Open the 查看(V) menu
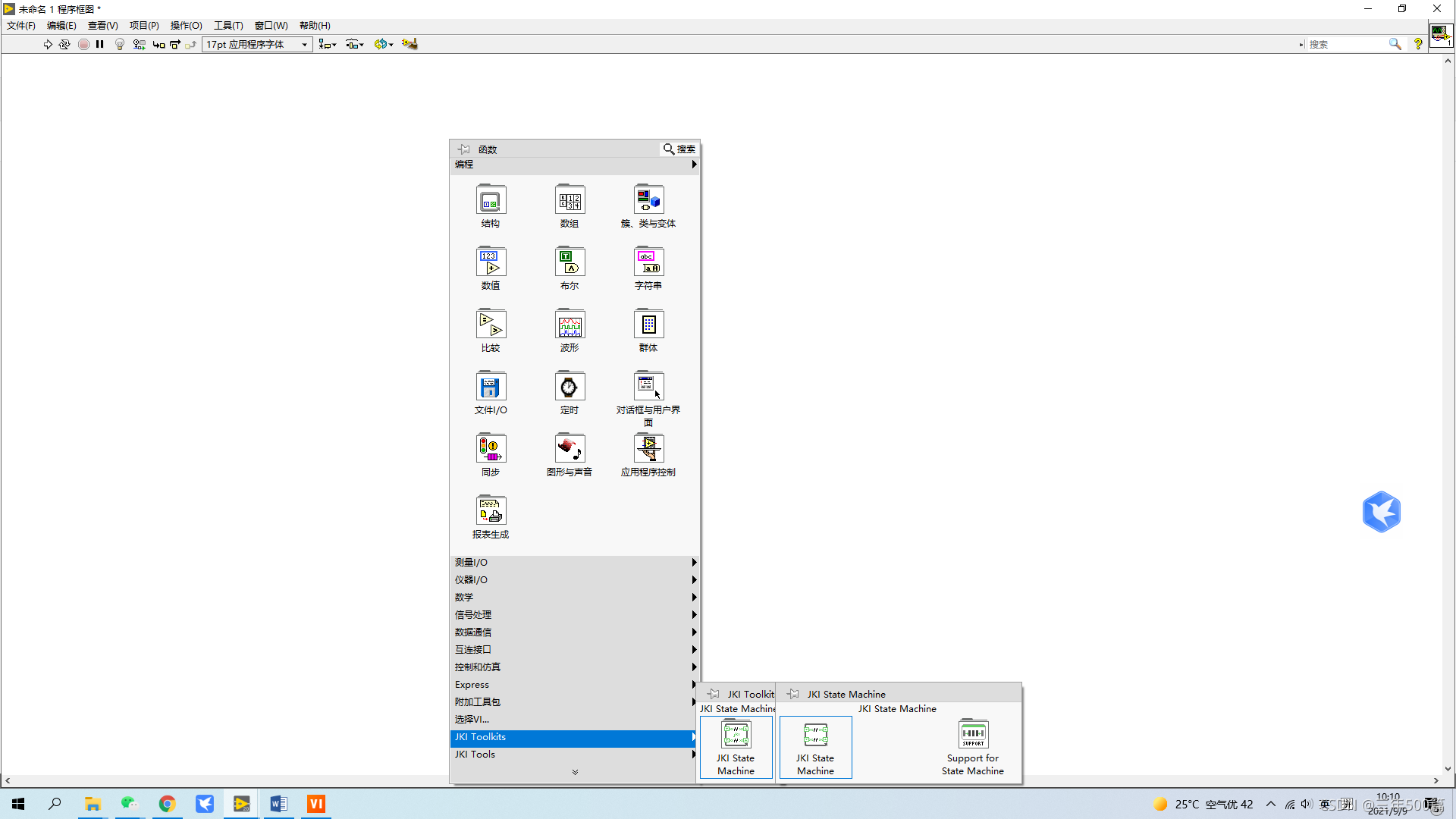 [103, 26]
